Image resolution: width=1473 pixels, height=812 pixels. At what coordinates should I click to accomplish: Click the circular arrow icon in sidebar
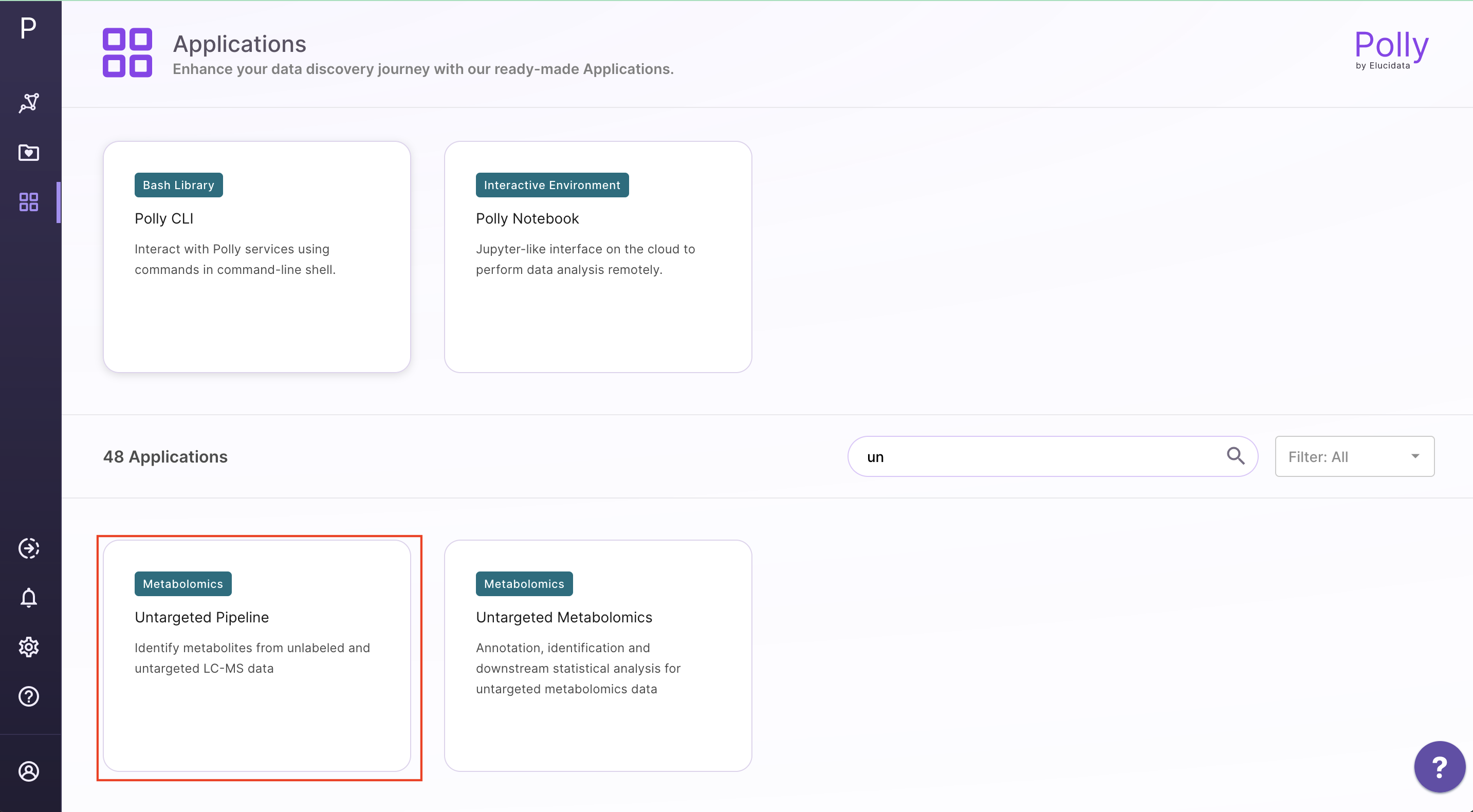tap(29, 548)
